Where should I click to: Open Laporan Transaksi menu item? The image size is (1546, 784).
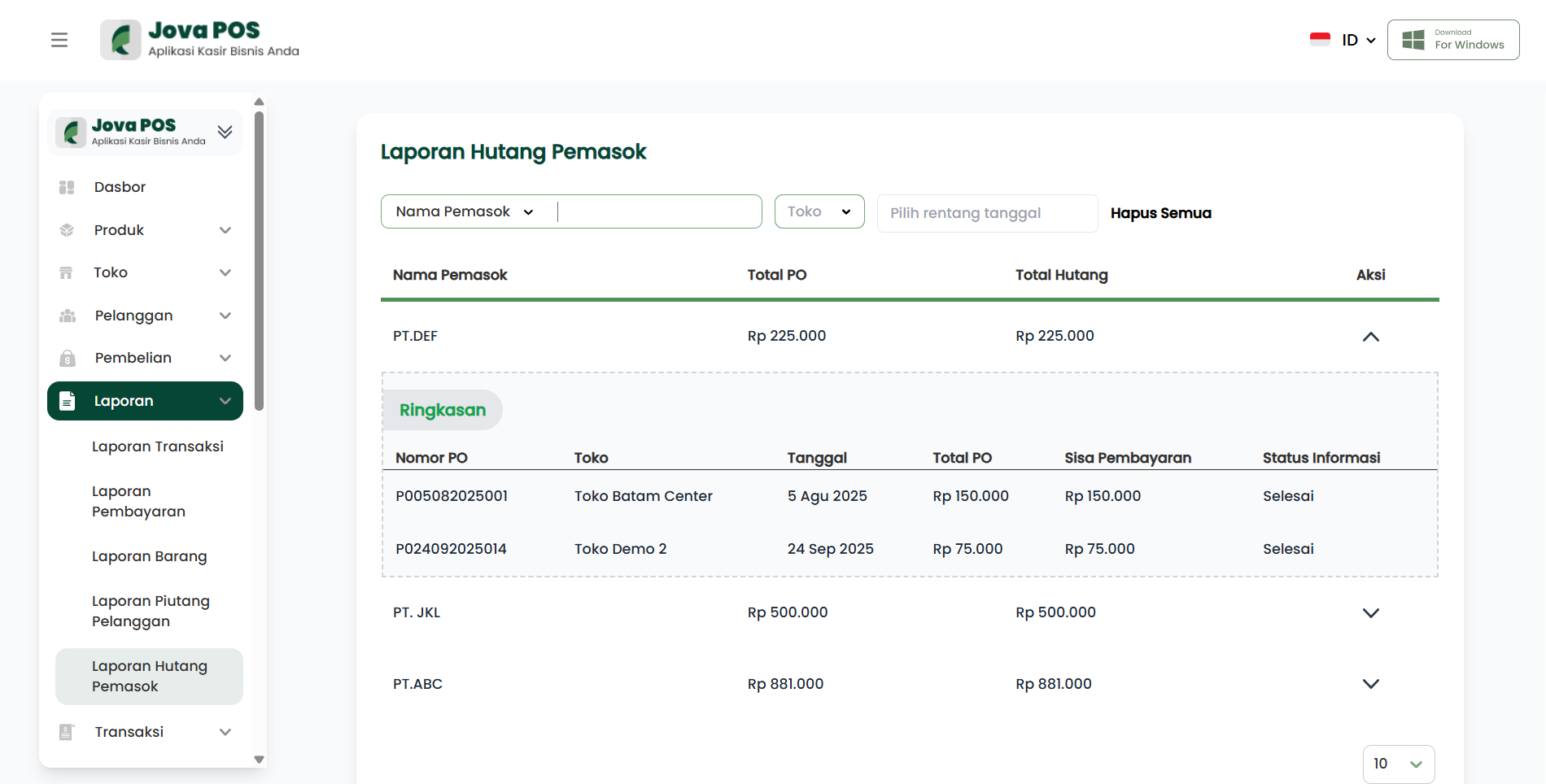pos(158,446)
